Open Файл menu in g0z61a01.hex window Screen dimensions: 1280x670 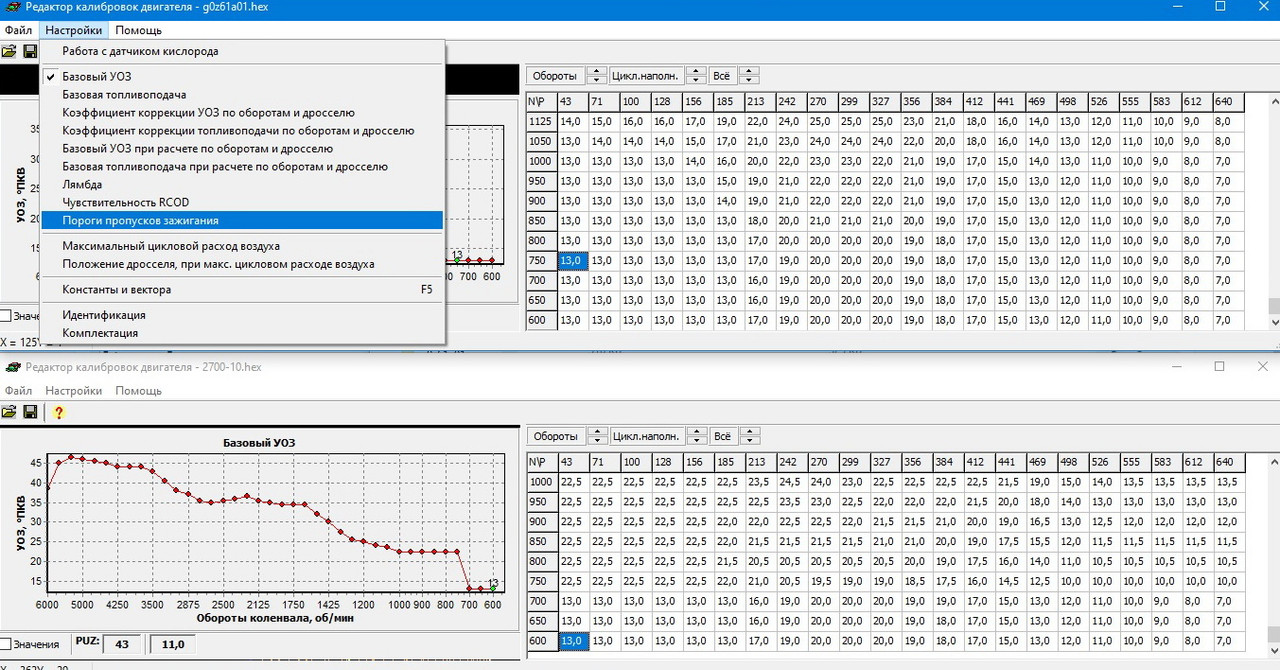coord(18,30)
